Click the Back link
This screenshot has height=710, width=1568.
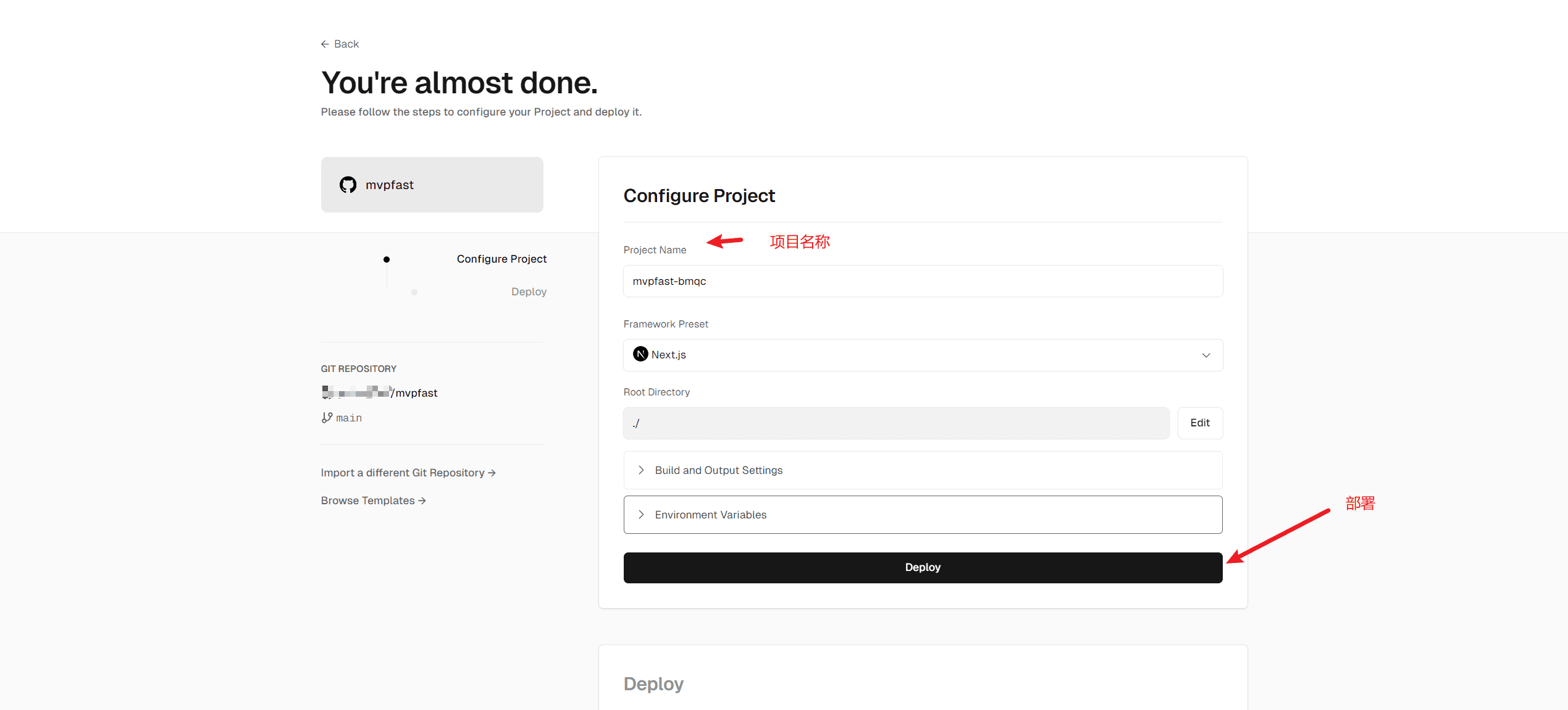[x=346, y=44]
